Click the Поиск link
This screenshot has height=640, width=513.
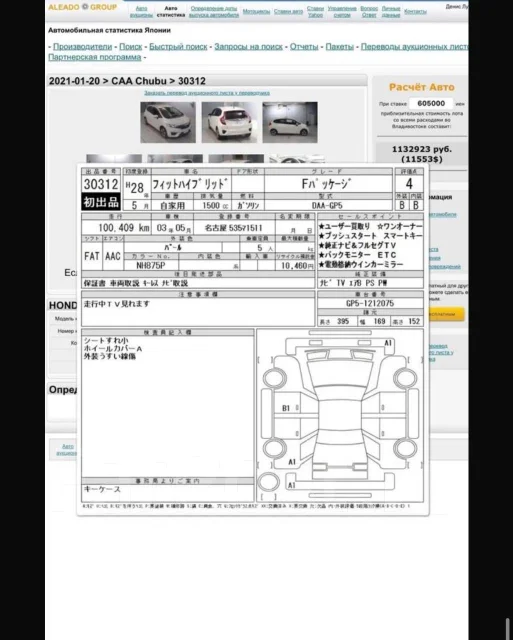click(x=131, y=47)
